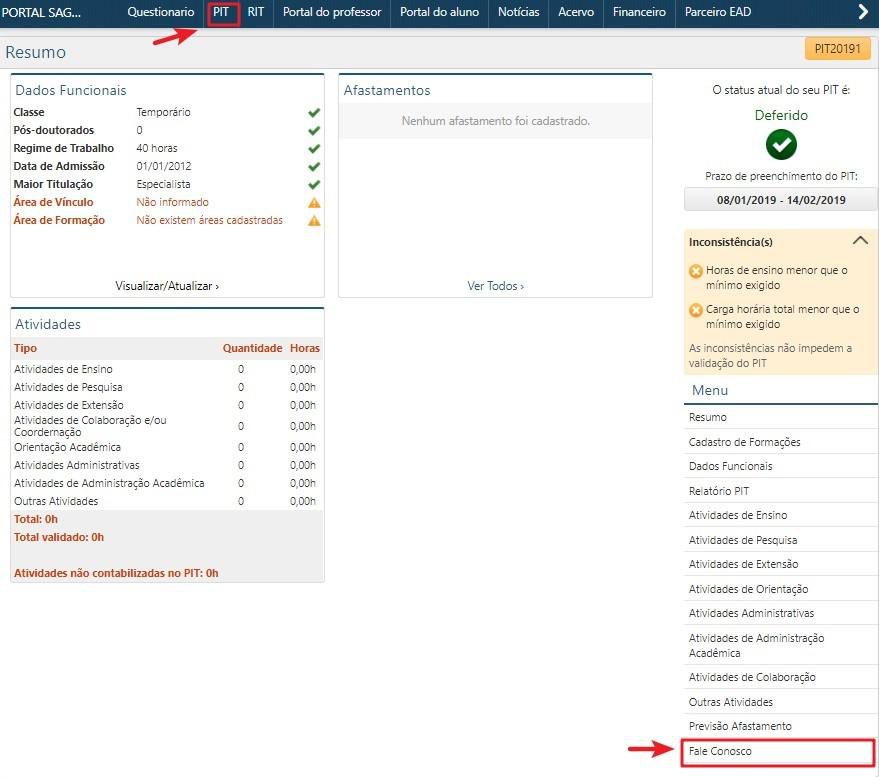Click the large green Deferido status checkmark
This screenshot has width=879, height=777.
781,145
